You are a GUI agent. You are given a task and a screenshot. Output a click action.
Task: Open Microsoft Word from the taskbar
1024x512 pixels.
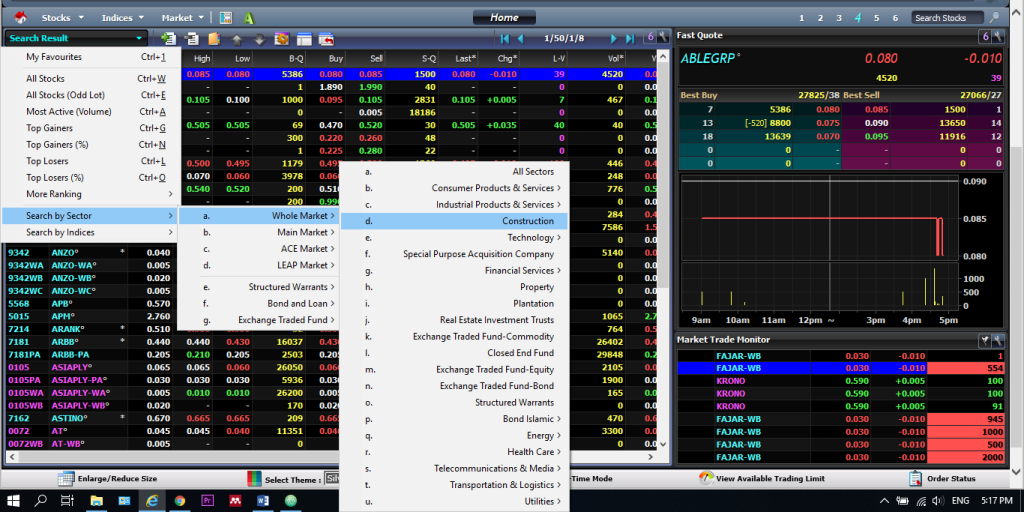263,501
